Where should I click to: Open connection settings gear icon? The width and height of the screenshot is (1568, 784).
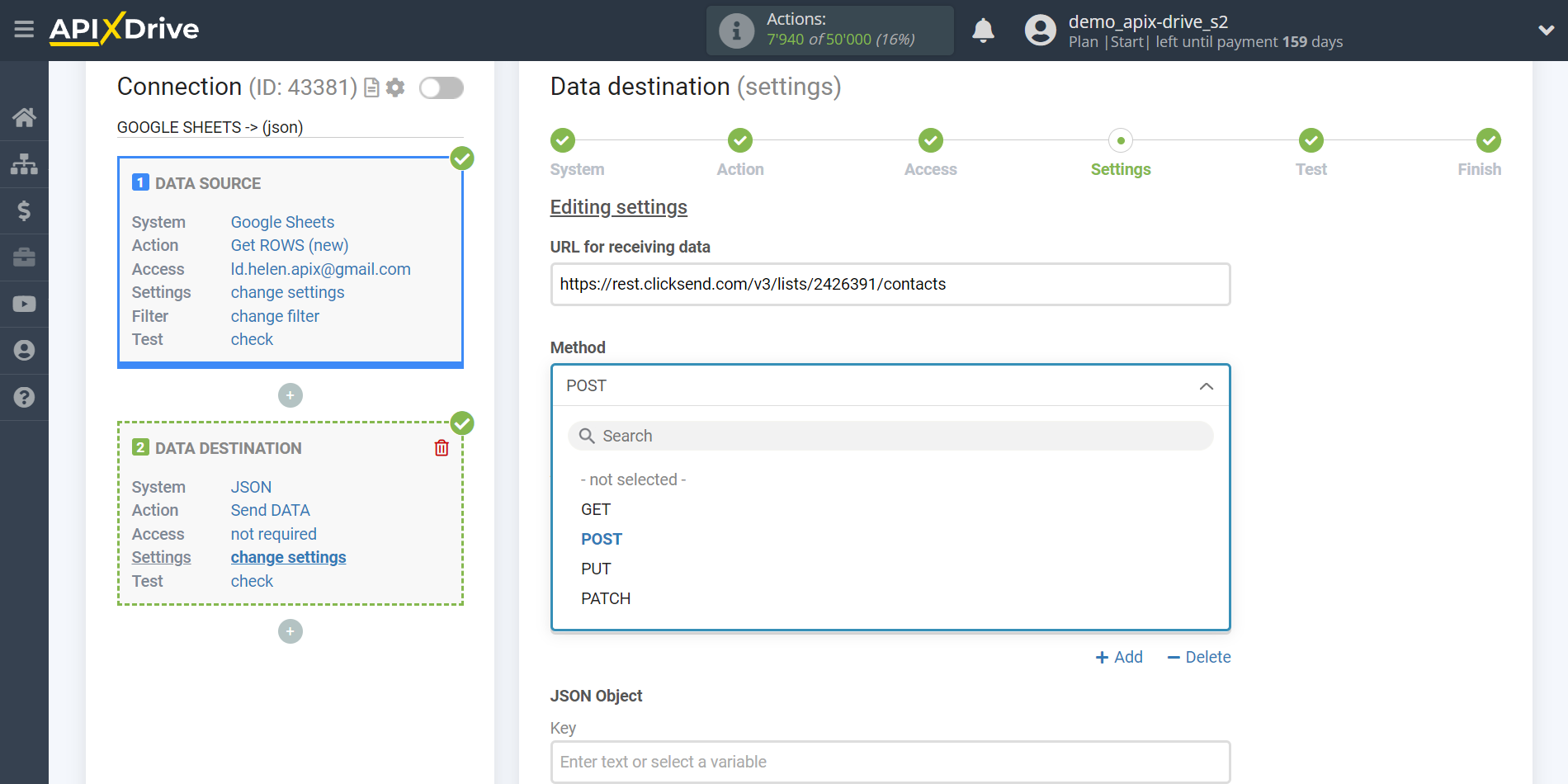(395, 87)
